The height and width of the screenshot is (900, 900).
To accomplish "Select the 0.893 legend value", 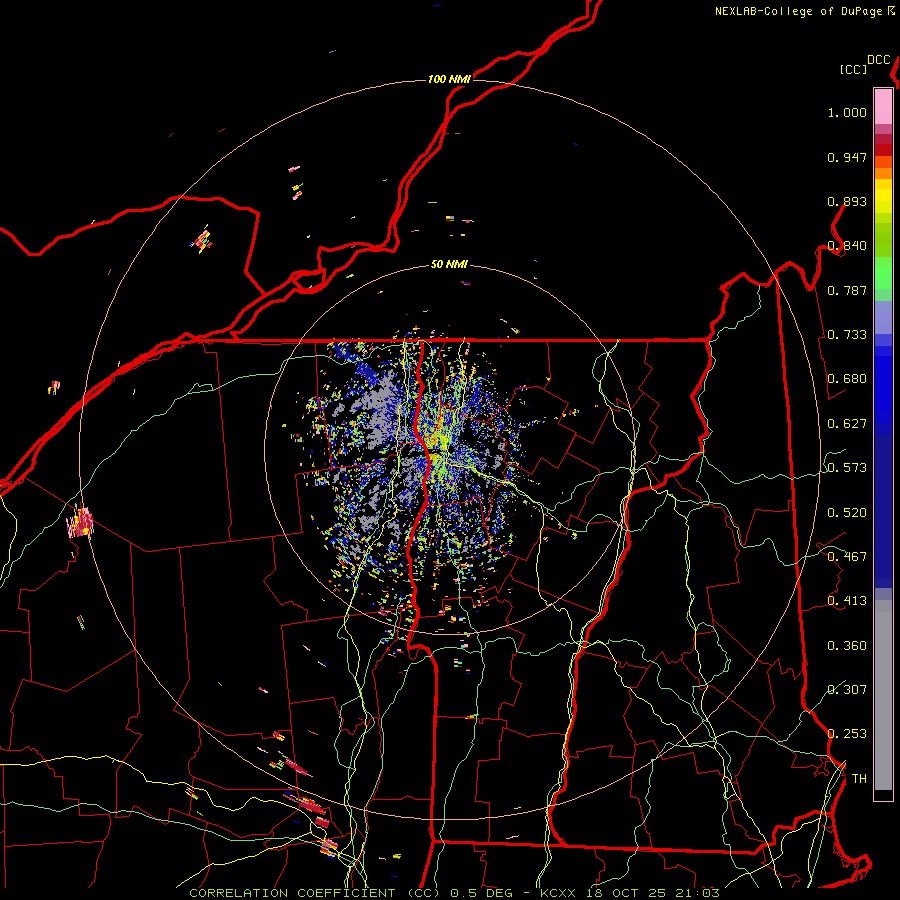I will pos(847,201).
